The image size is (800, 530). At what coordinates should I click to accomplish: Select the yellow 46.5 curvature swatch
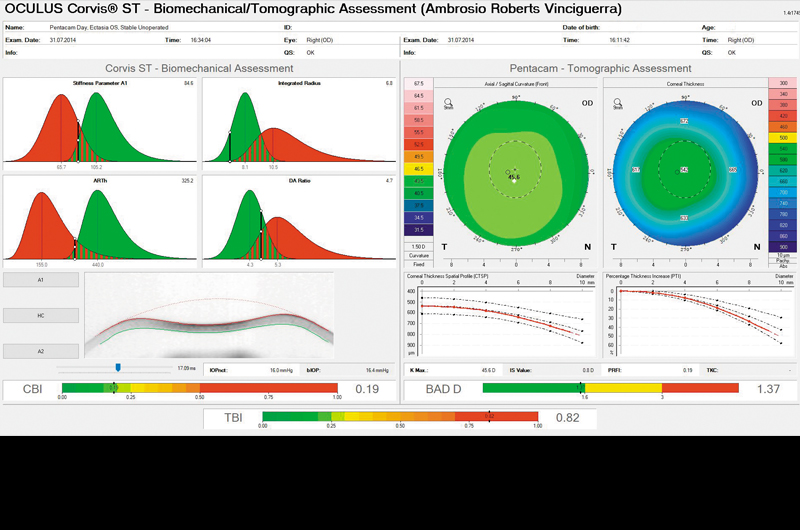pos(418,169)
